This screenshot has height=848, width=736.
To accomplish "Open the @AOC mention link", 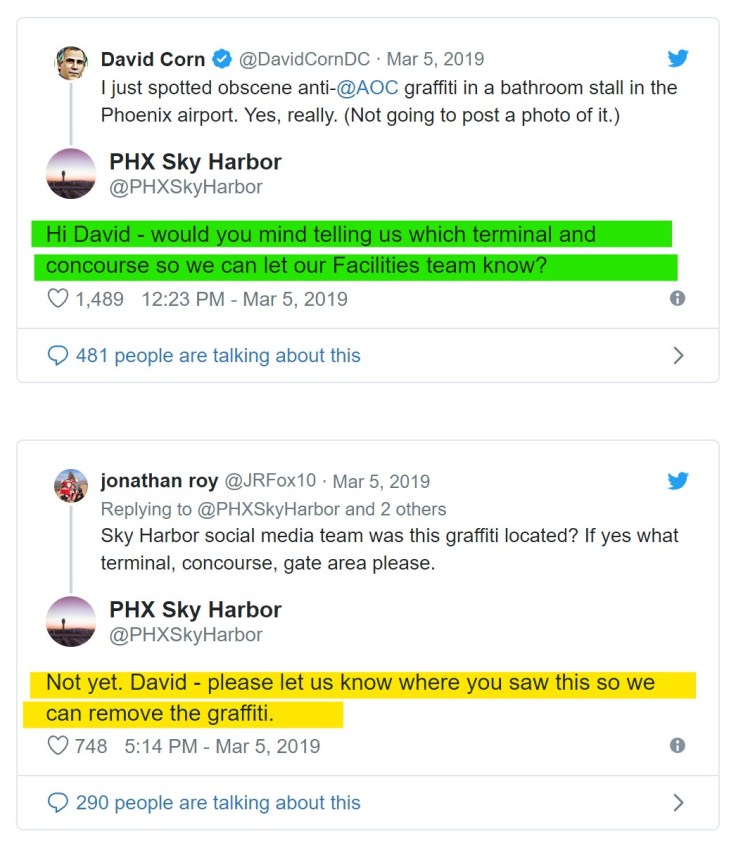I will coord(368,88).
